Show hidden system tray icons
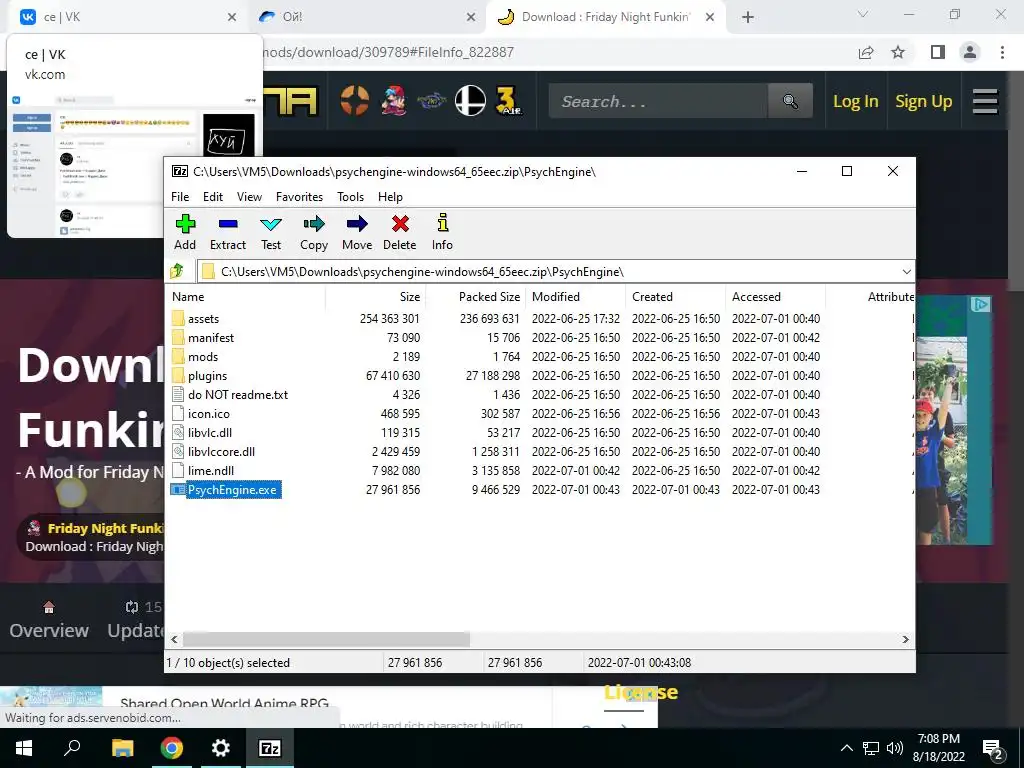This screenshot has height=768, width=1024. pyautogui.click(x=846, y=748)
